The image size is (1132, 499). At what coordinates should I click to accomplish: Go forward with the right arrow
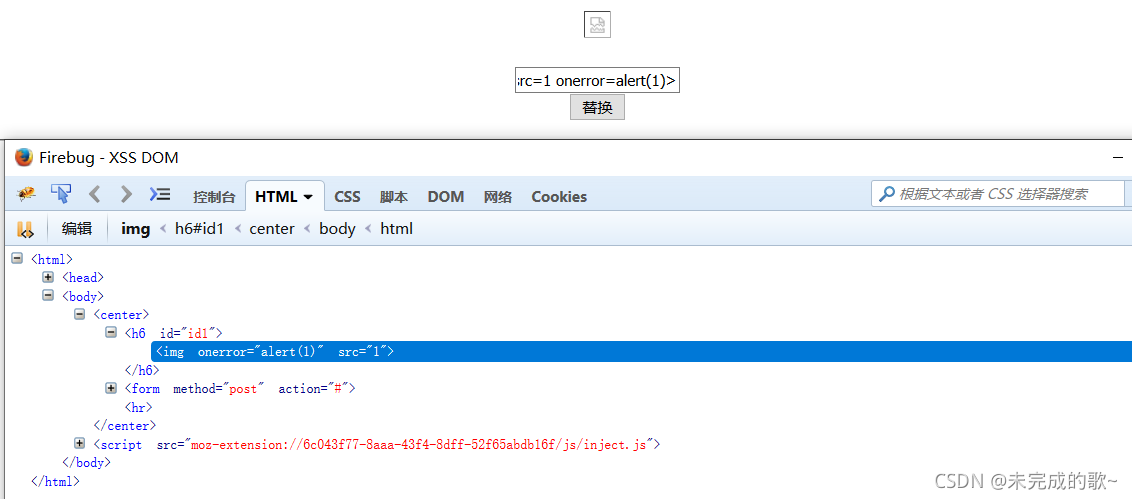[126, 194]
